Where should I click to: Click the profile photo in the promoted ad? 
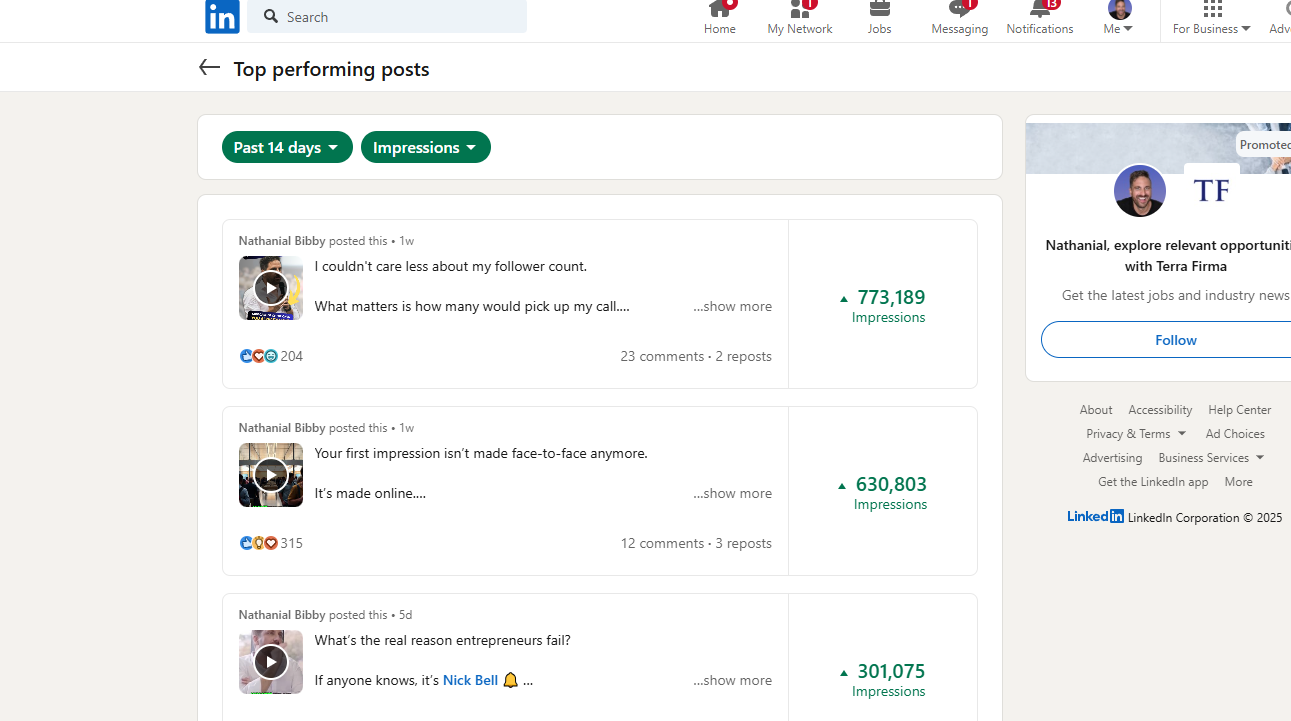[1140, 190]
